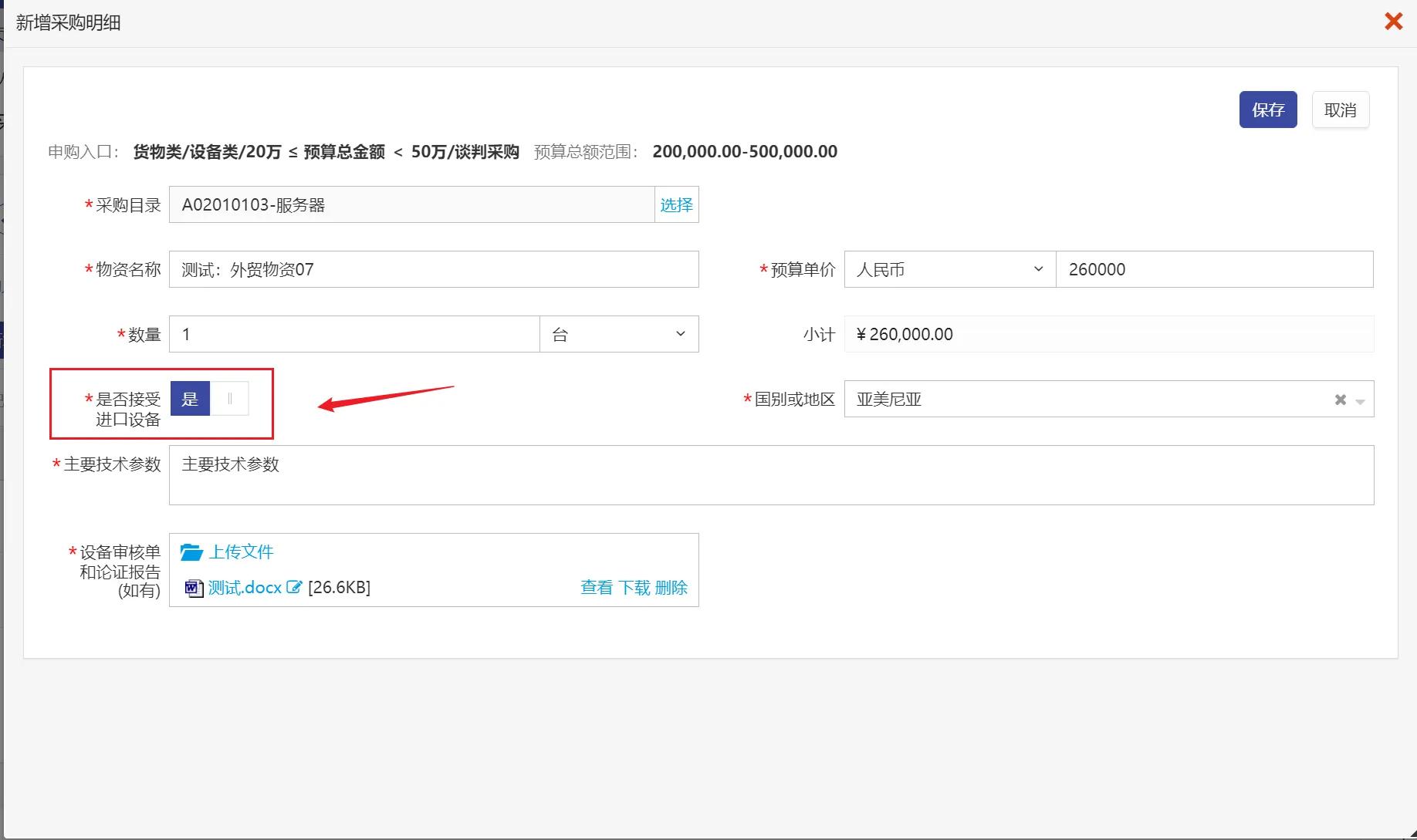Screen dimensions: 1417x840
Task: Click 下载 for 测试.docx
Action: point(634,588)
